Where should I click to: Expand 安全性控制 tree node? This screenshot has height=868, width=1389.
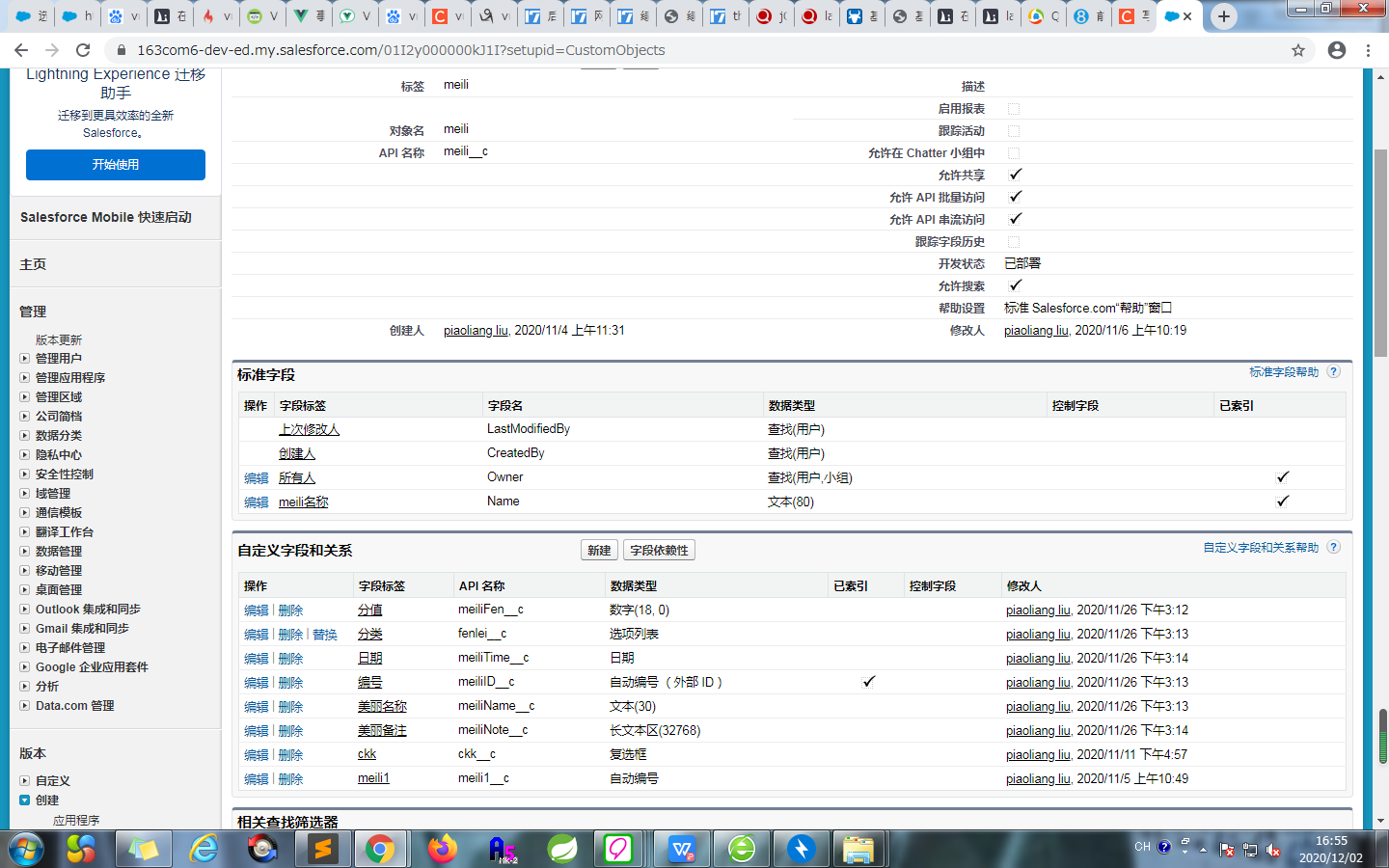click(x=25, y=474)
